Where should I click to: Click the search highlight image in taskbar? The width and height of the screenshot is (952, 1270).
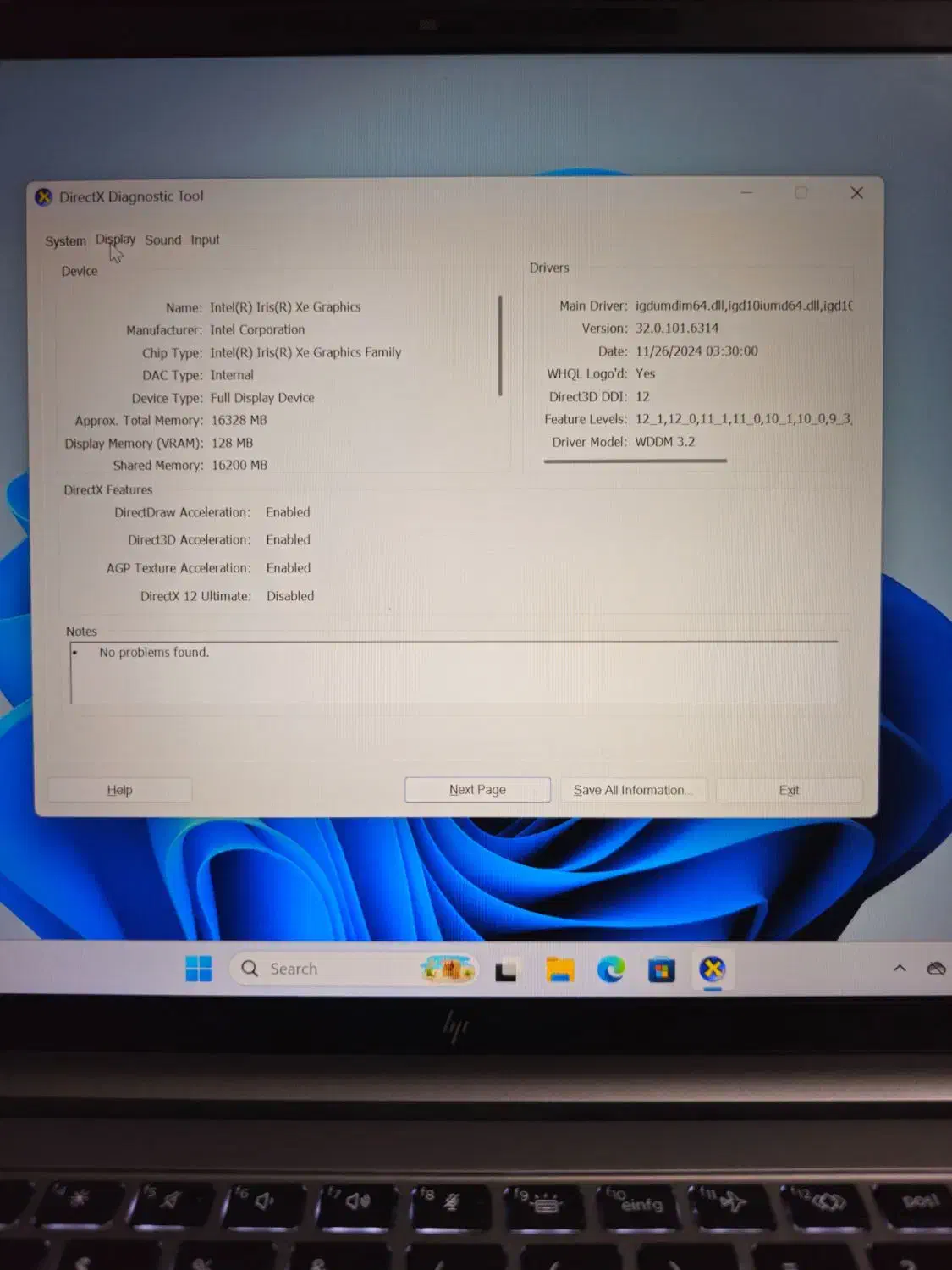click(448, 969)
